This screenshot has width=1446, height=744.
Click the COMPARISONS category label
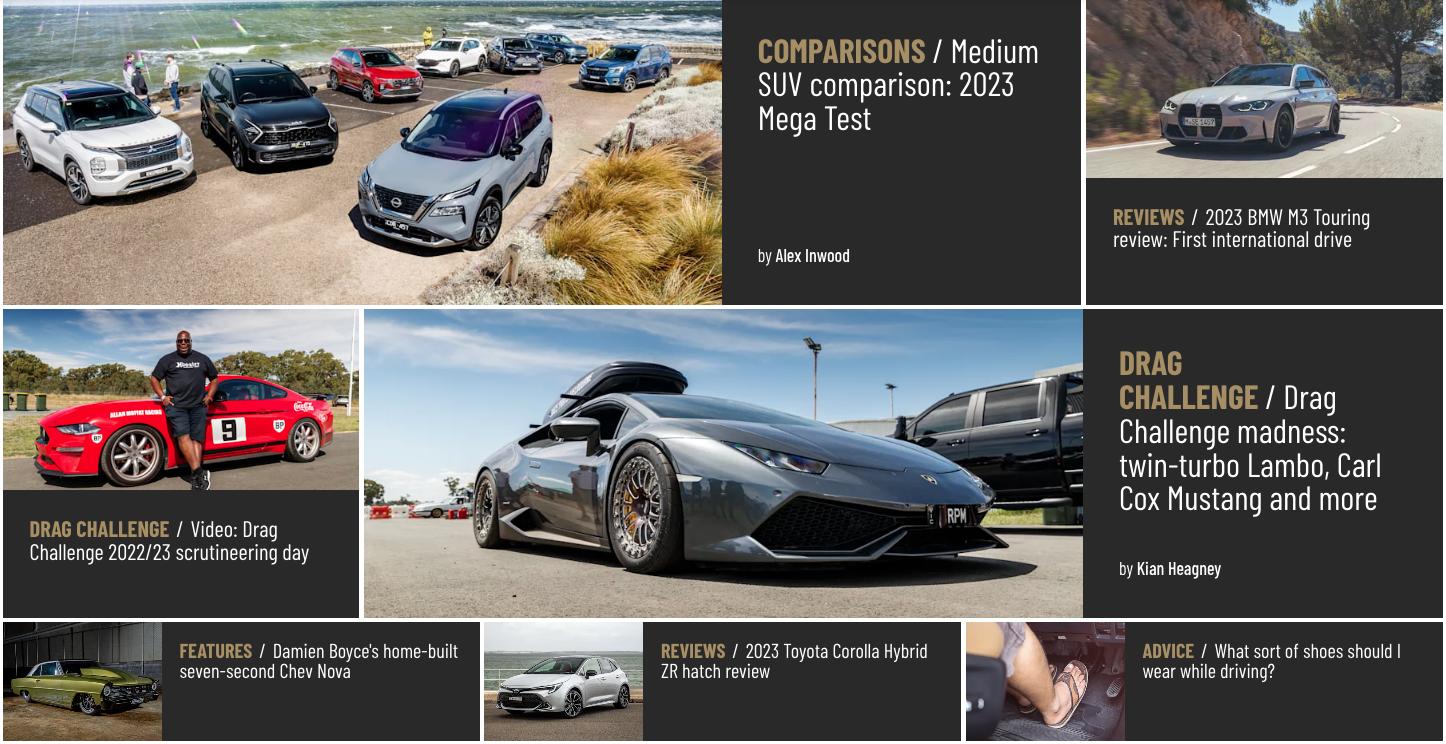coord(841,51)
